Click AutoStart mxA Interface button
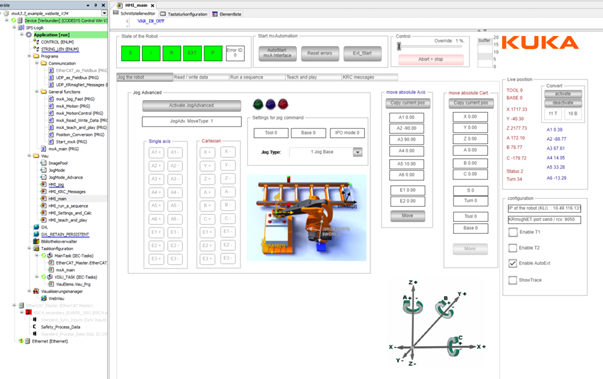Screen dimensions: 603x379 point(277,53)
